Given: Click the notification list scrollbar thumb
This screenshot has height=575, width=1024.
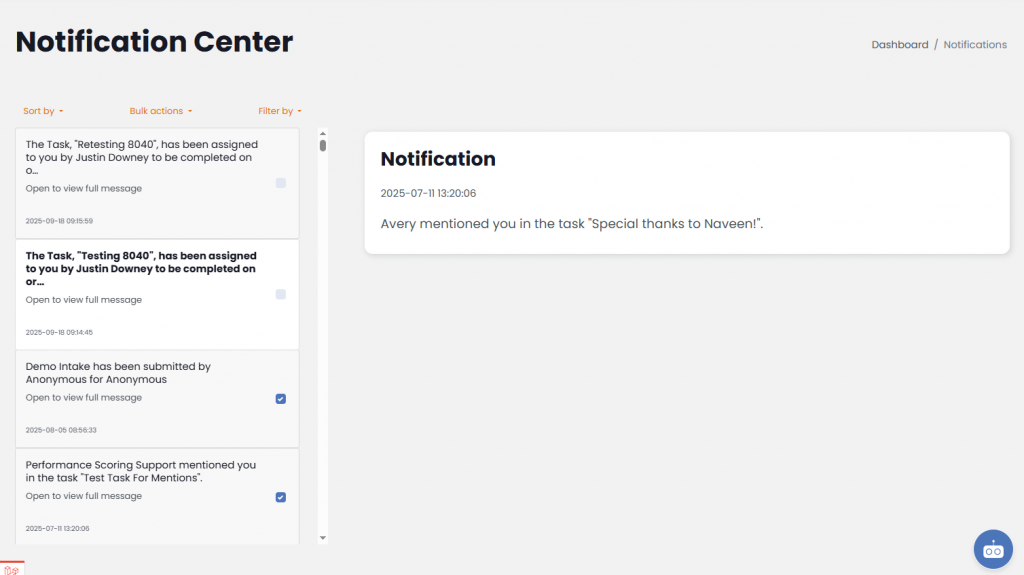Looking at the screenshot, I should point(323,145).
